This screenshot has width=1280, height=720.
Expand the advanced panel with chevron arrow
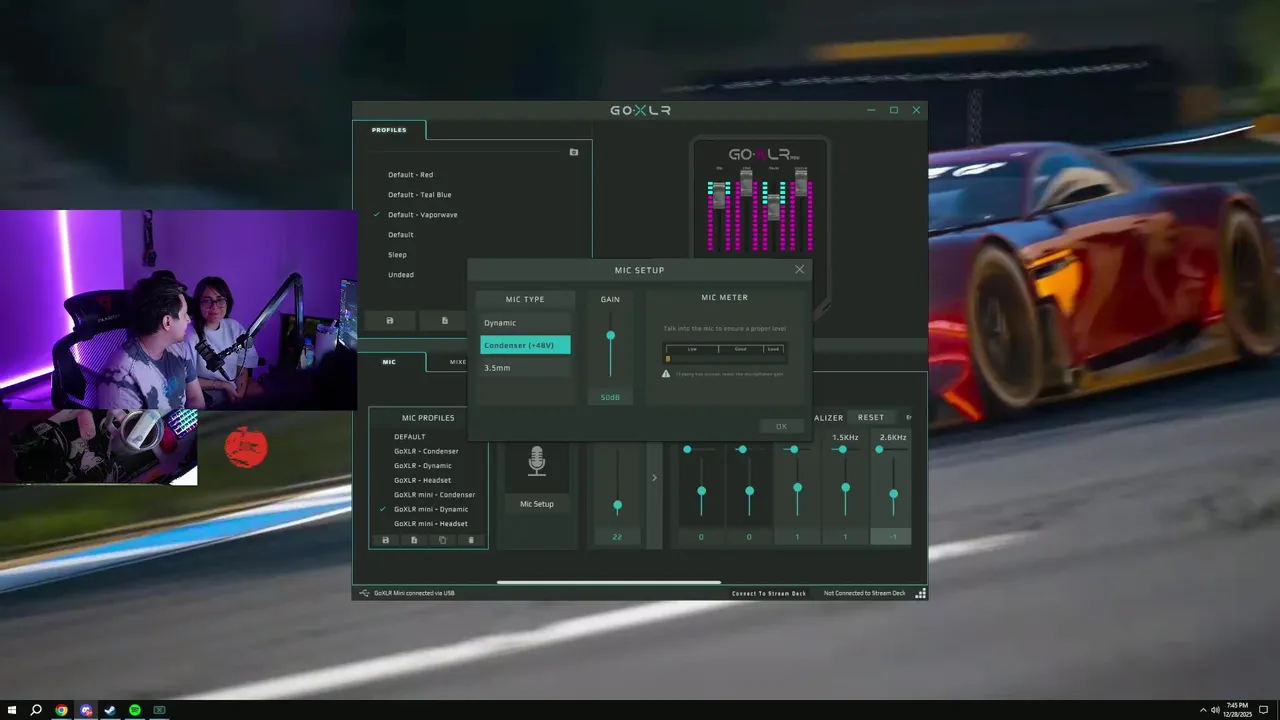[x=654, y=478]
